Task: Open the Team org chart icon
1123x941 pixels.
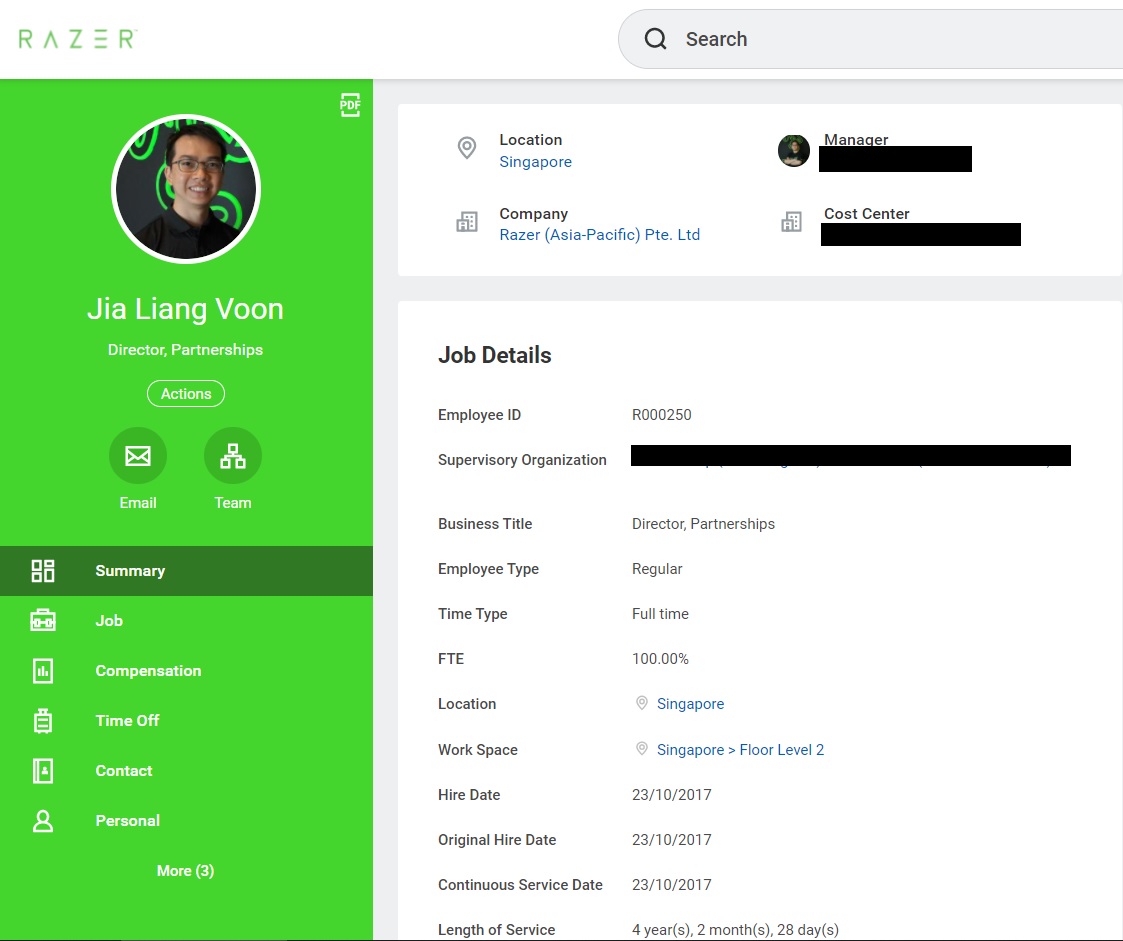Action: (x=233, y=455)
